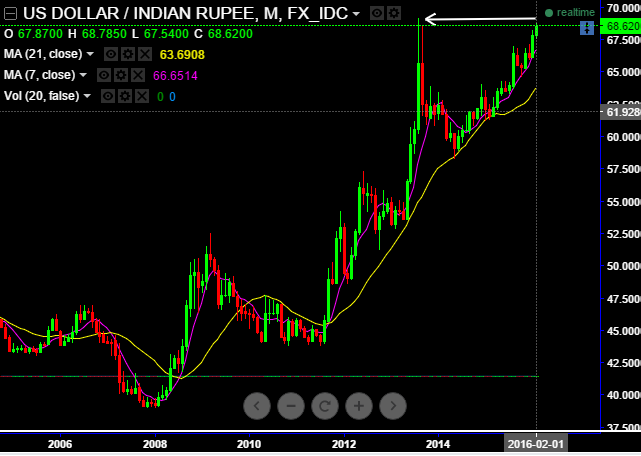Click the current price label 68.620
Image resolution: width=641 pixels, height=456 pixels.
(x=620, y=26)
